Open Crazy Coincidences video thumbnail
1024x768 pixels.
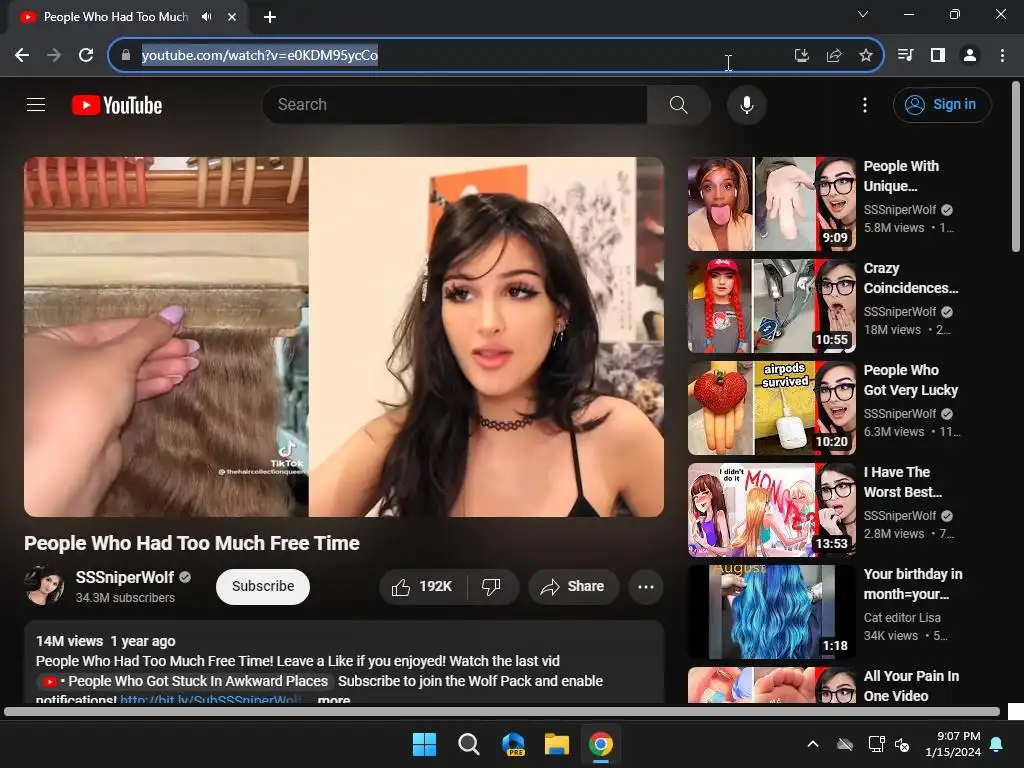pos(771,306)
